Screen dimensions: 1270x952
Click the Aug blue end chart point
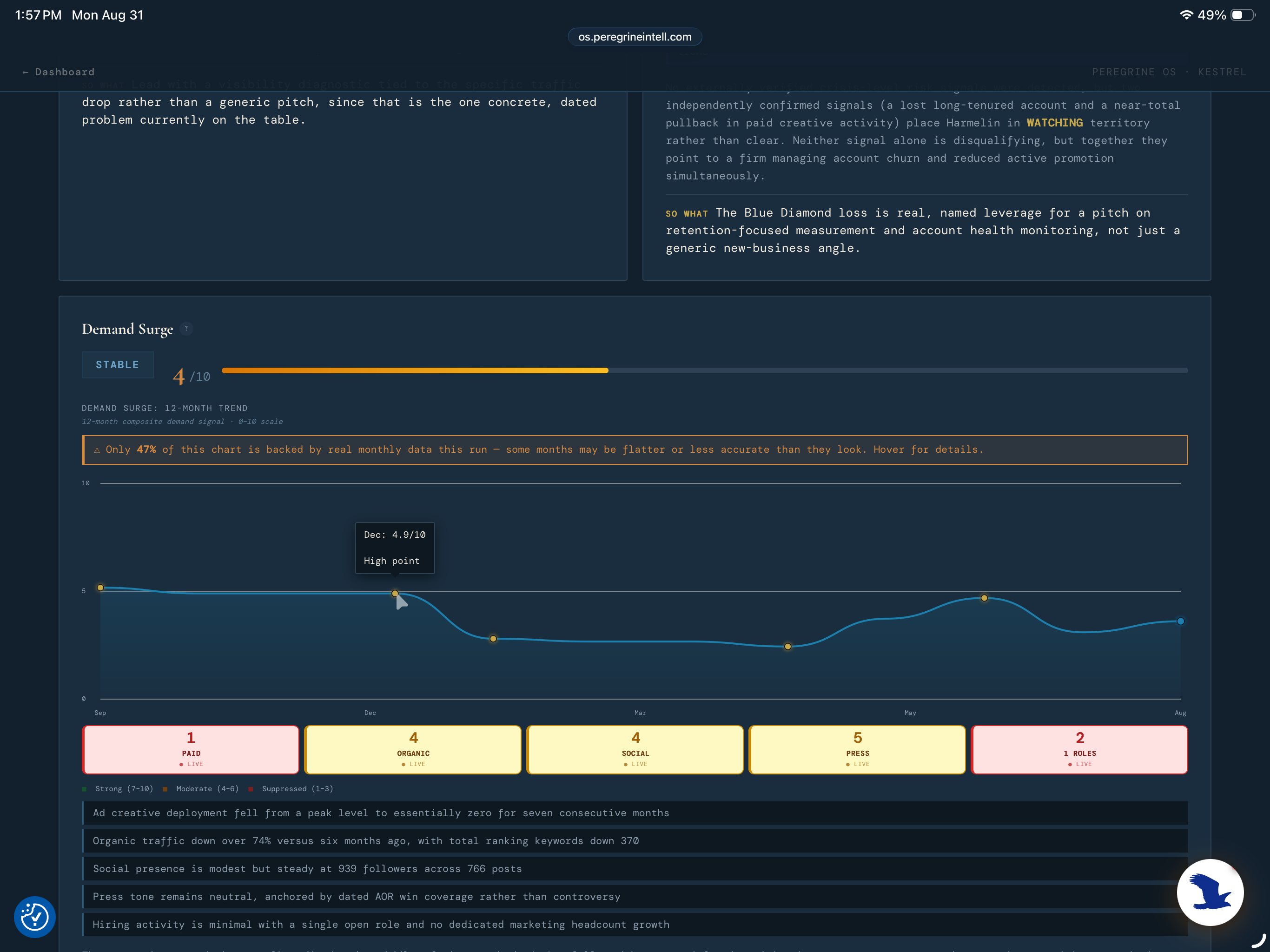(x=1180, y=621)
